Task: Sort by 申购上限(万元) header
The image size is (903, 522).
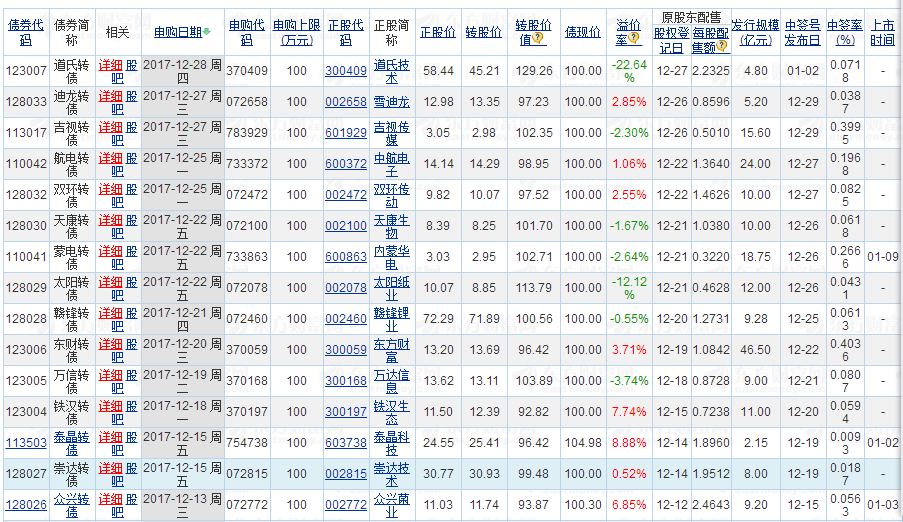Action: [x=297, y=32]
